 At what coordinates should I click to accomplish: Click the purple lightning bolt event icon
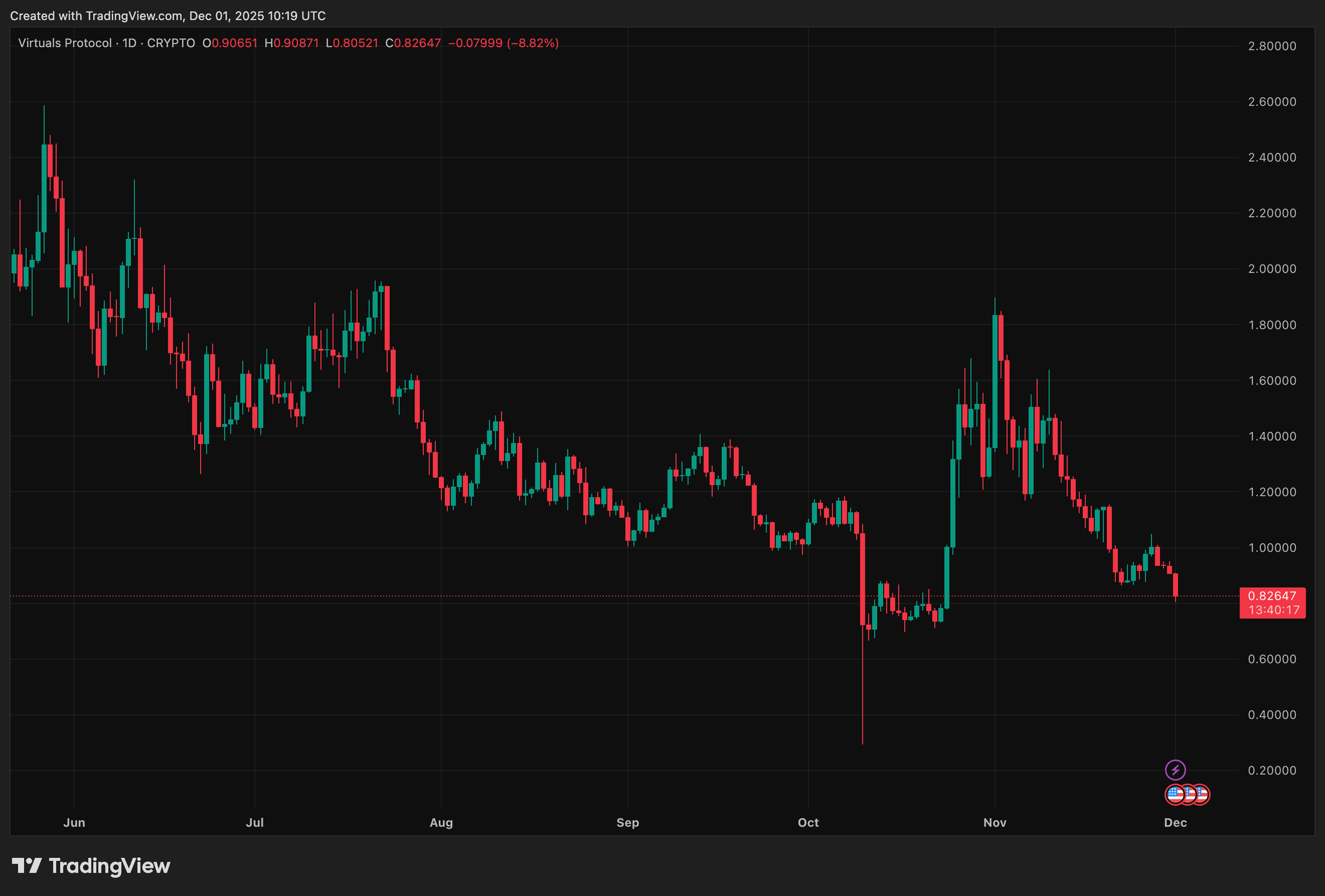1175,770
